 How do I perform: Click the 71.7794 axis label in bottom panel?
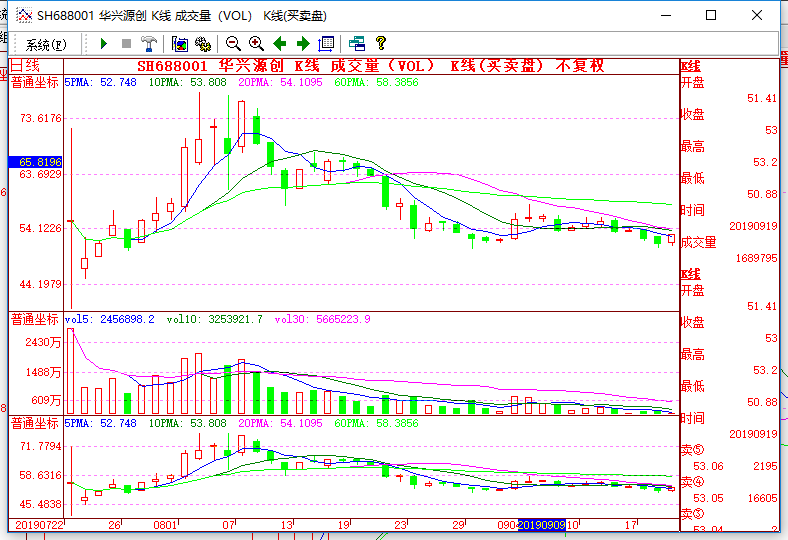(x=40, y=446)
